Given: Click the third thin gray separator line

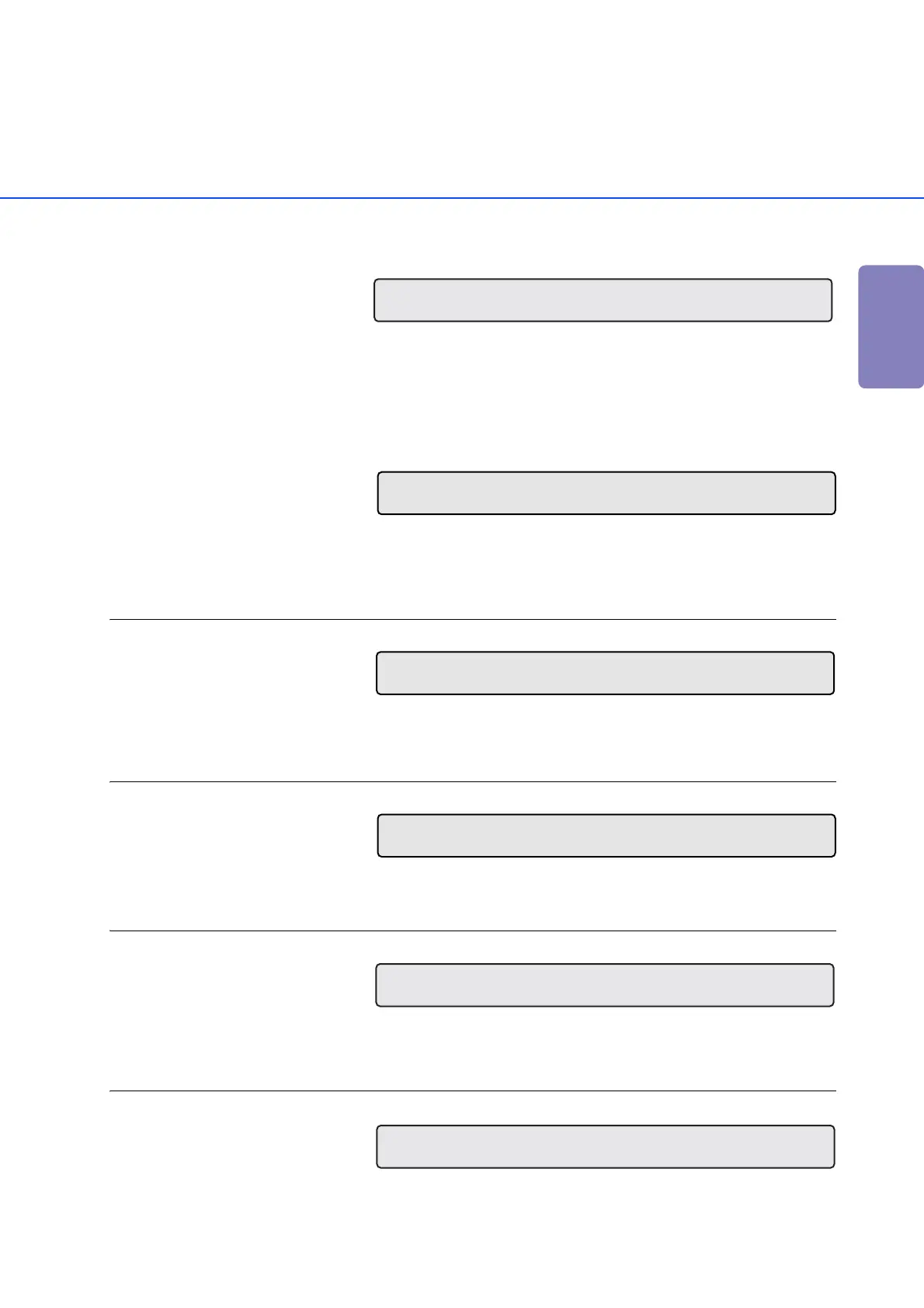Looking at the screenshot, I should [x=472, y=931].
